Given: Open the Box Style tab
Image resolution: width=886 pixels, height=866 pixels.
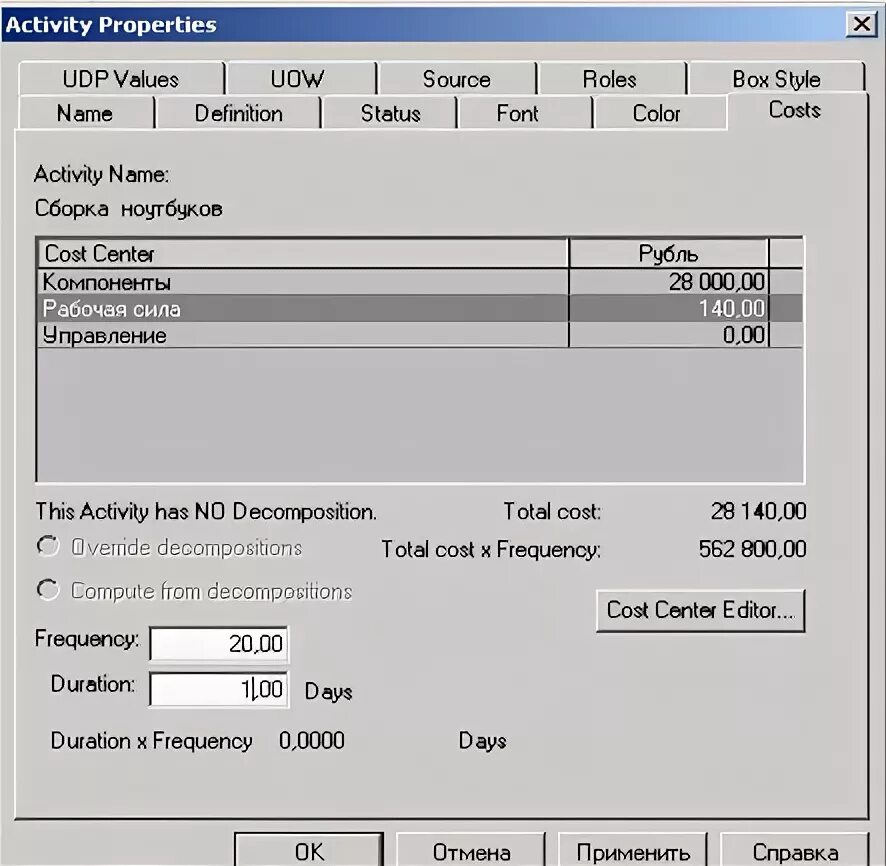Looking at the screenshot, I should tap(775, 78).
